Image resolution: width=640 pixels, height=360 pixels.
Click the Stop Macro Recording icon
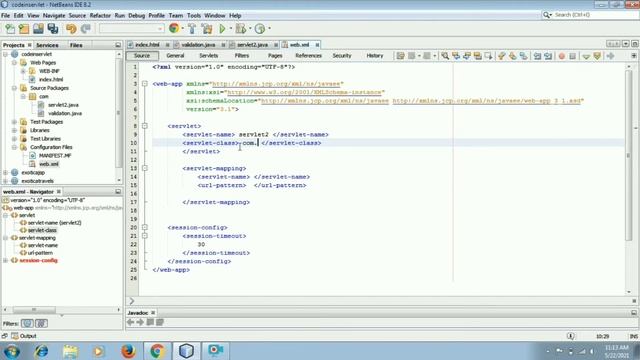click(x=572, y=56)
